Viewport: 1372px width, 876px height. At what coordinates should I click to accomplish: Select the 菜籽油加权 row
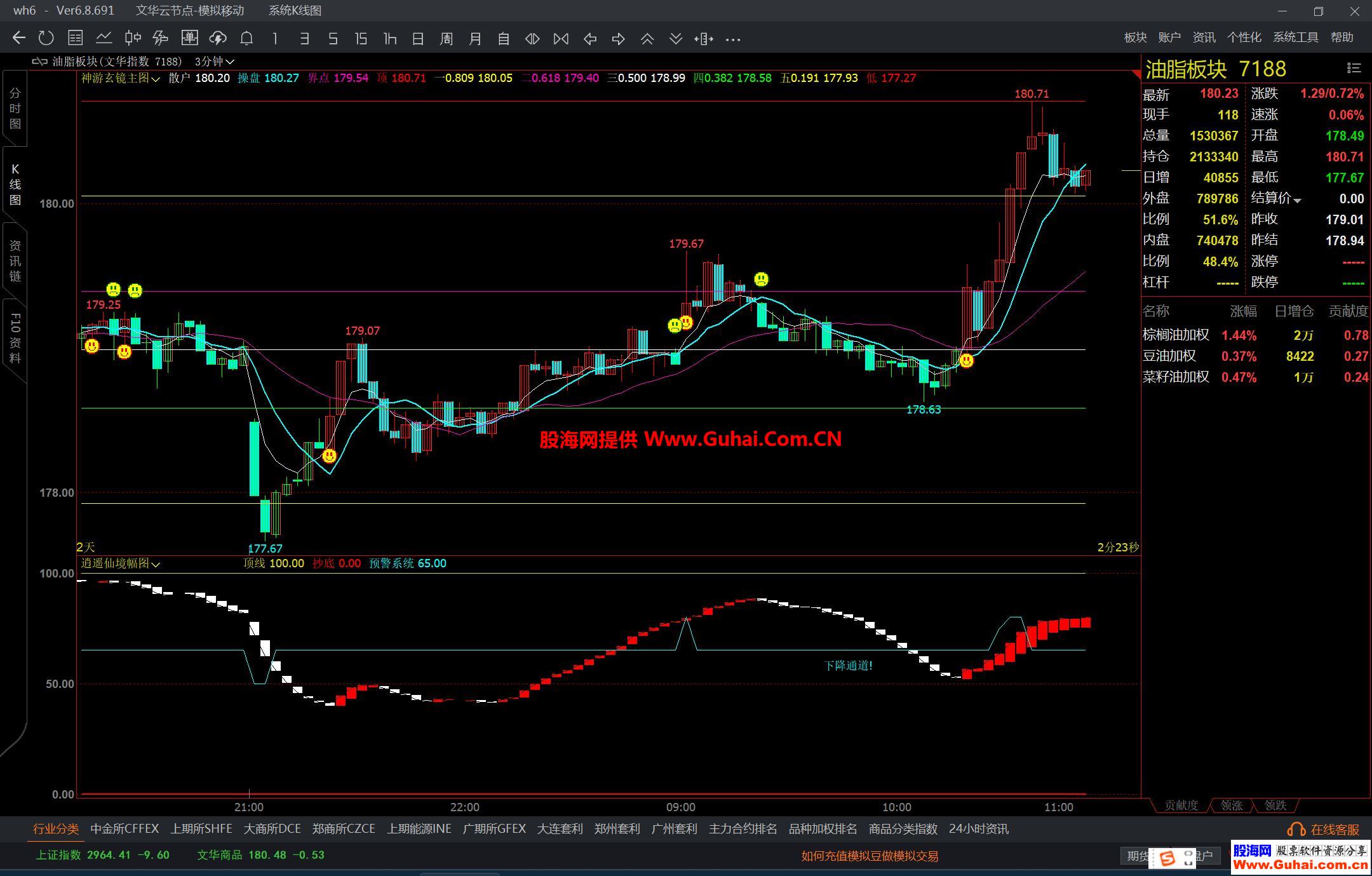click(x=1255, y=377)
